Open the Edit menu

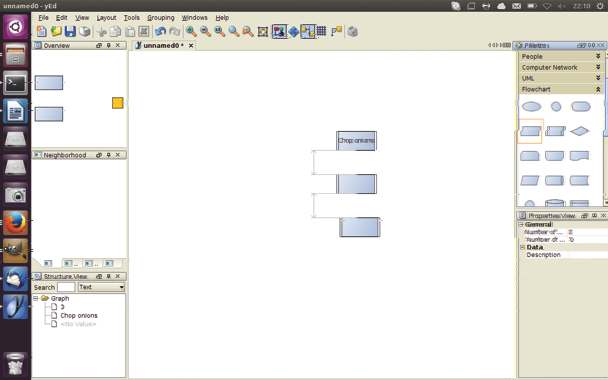pyautogui.click(x=62, y=17)
